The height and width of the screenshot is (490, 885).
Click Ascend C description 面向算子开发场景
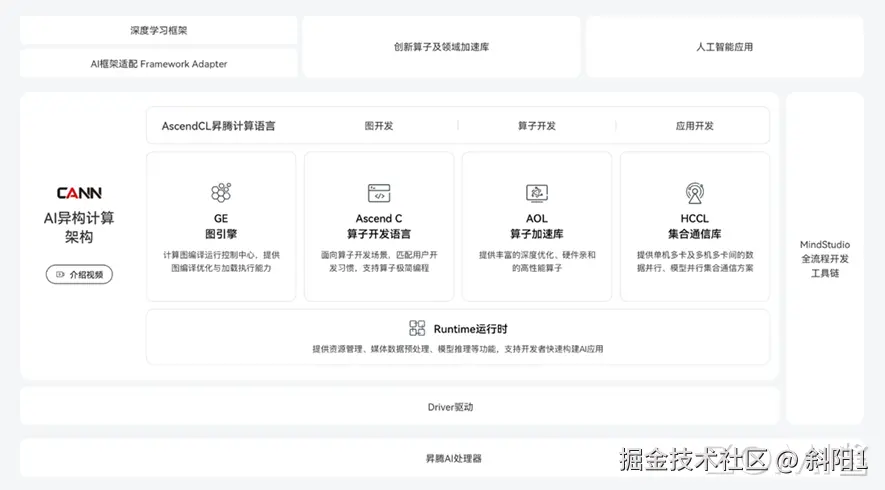(x=379, y=261)
